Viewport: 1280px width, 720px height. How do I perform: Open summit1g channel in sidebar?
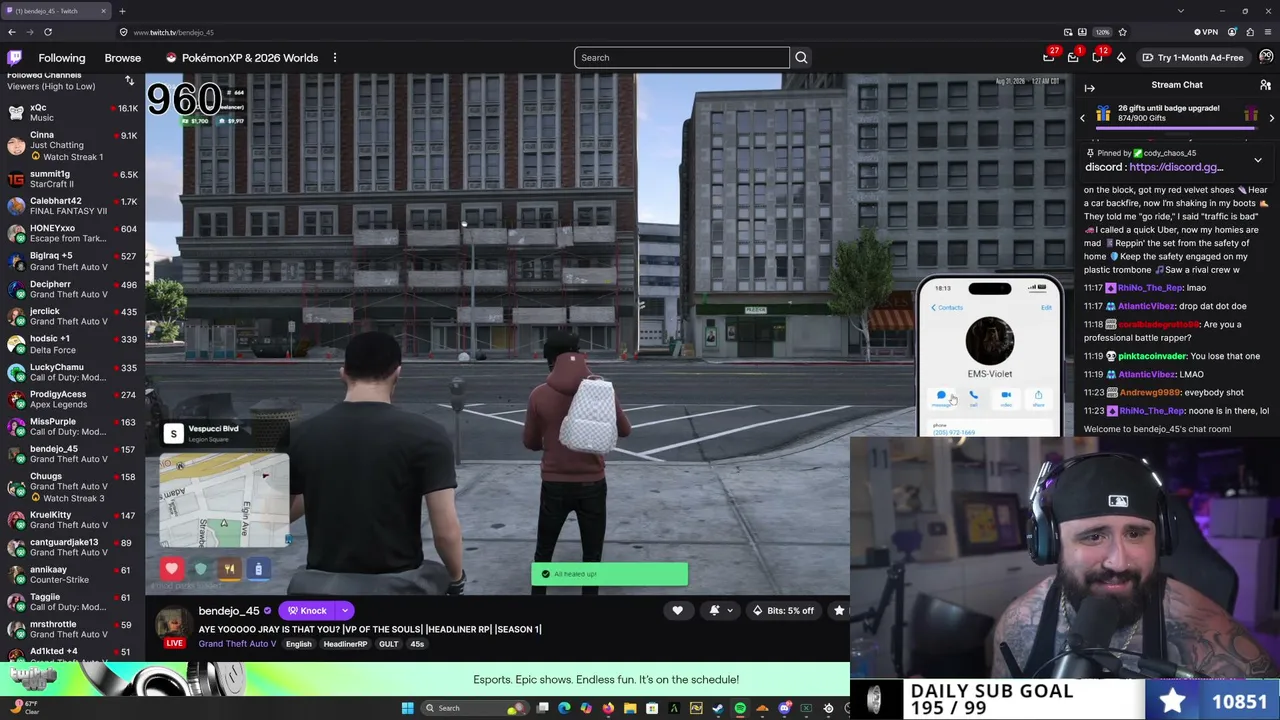[72, 179]
